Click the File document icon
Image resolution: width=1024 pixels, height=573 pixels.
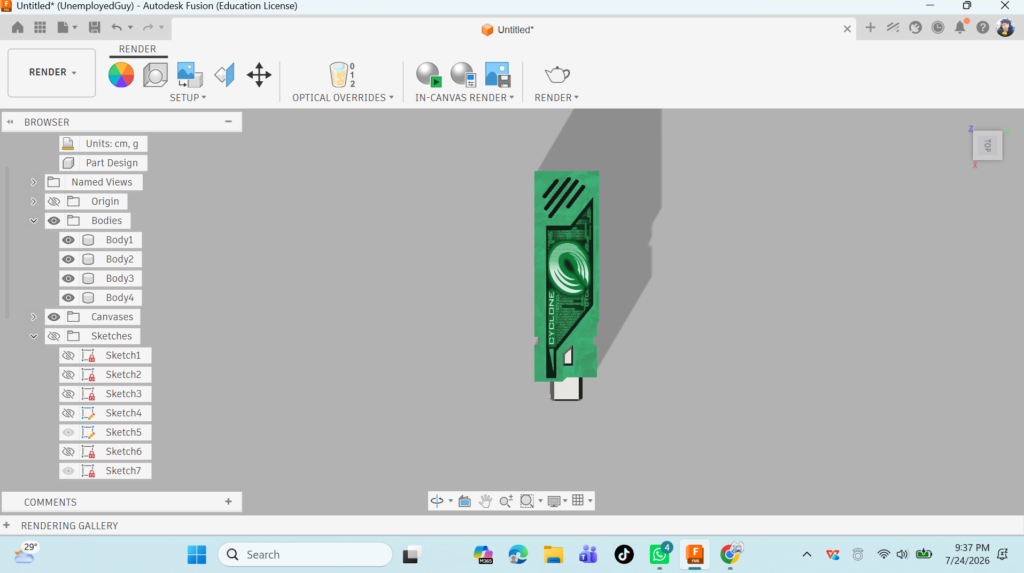(63, 27)
